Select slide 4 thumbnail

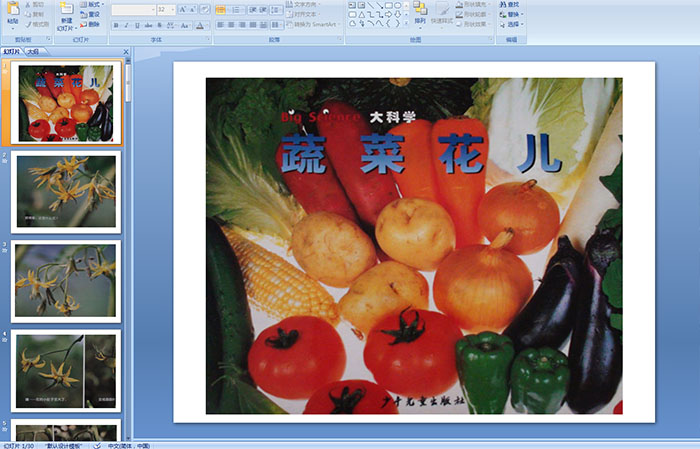[x=66, y=370]
